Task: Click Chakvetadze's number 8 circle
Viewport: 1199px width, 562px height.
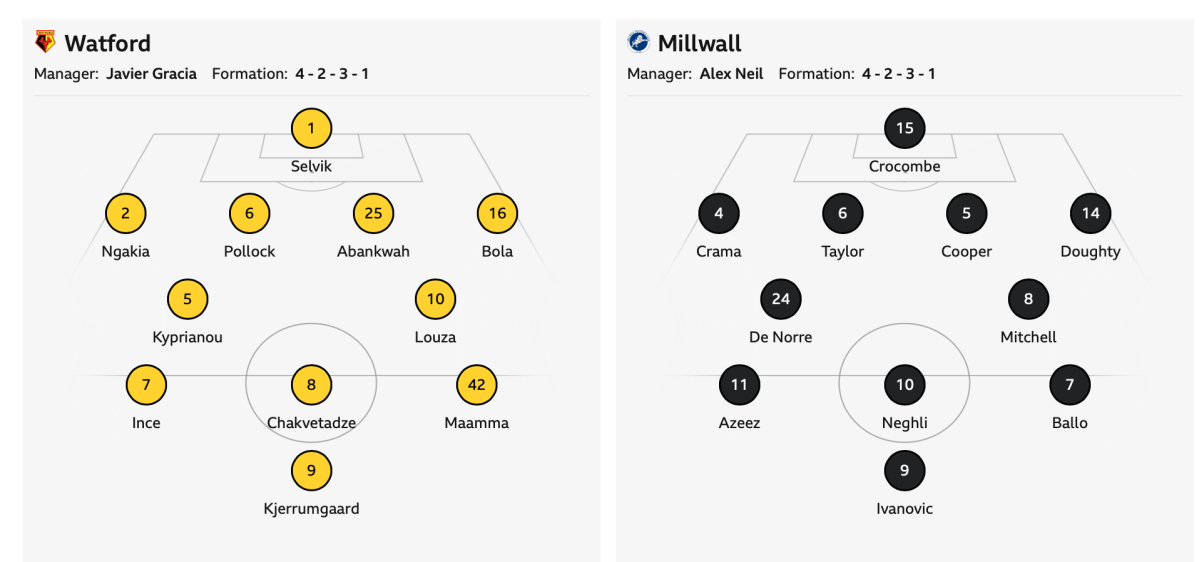Action: [311, 384]
